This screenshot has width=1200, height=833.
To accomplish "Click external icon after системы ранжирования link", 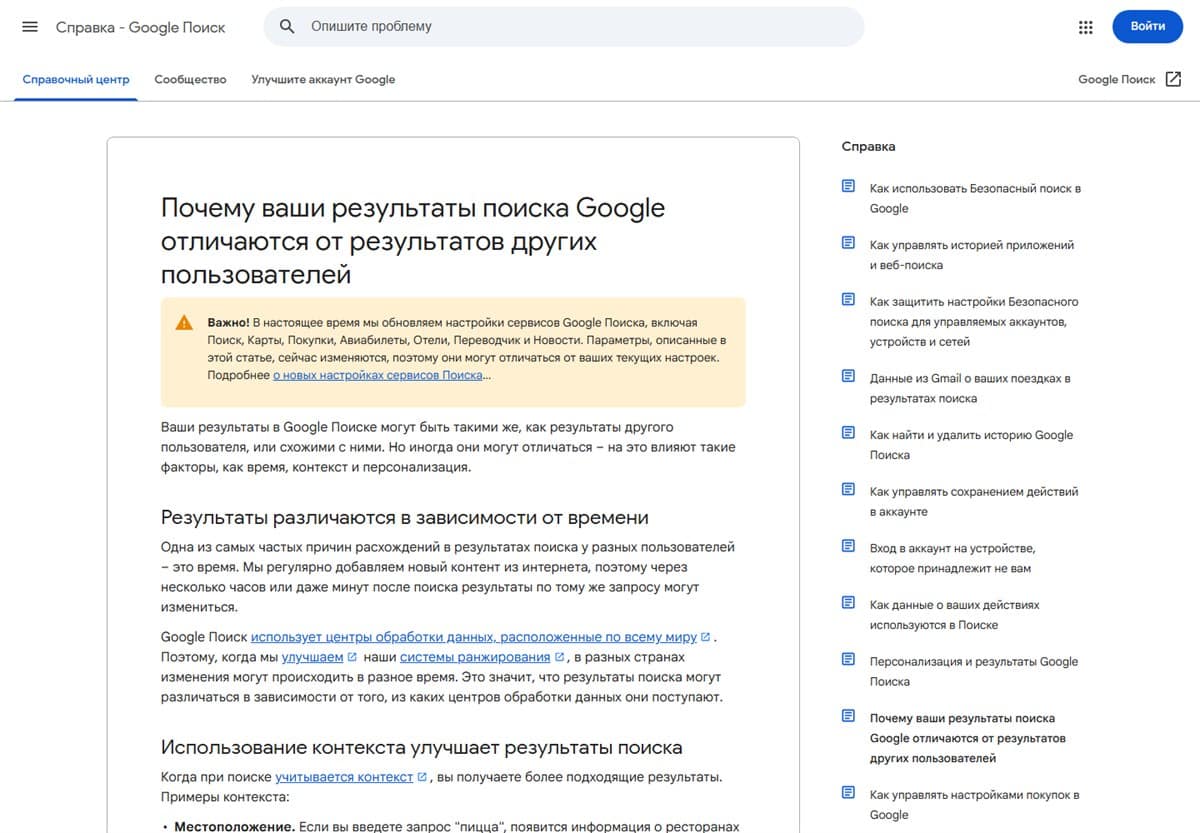I will (560, 657).
